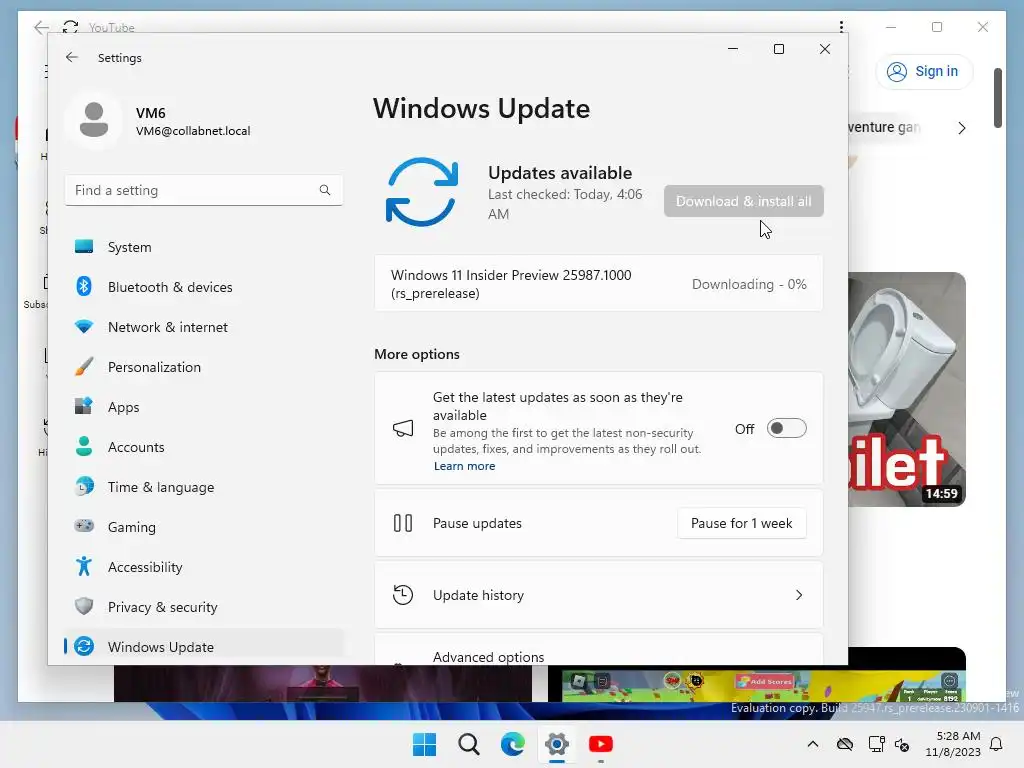1024x768 pixels.
Task: Open the Learn more link
Action: (464, 466)
